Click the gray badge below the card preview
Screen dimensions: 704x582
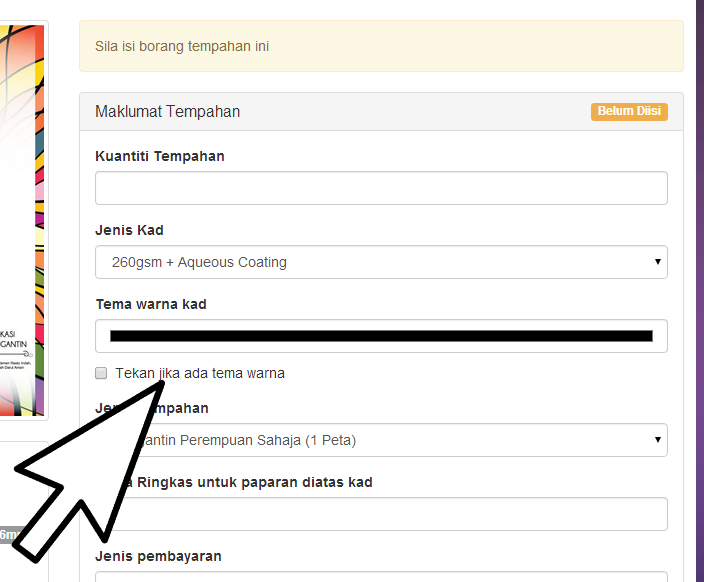(x=11, y=535)
